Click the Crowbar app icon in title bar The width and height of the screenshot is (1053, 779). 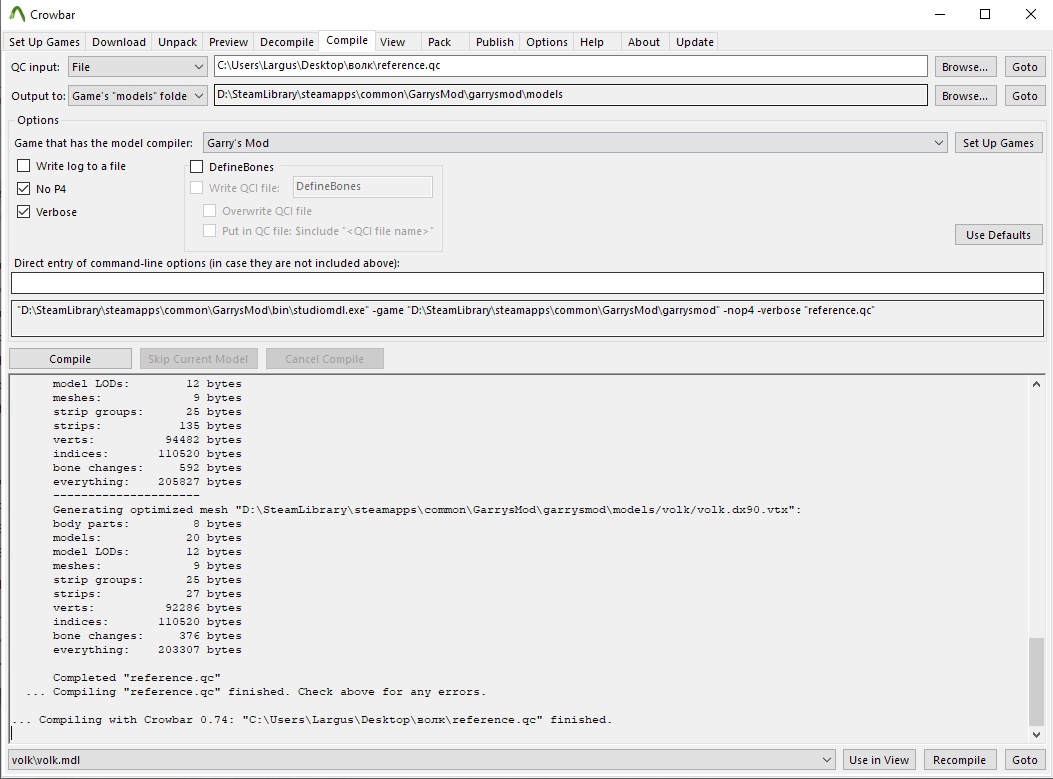coord(17,14)
